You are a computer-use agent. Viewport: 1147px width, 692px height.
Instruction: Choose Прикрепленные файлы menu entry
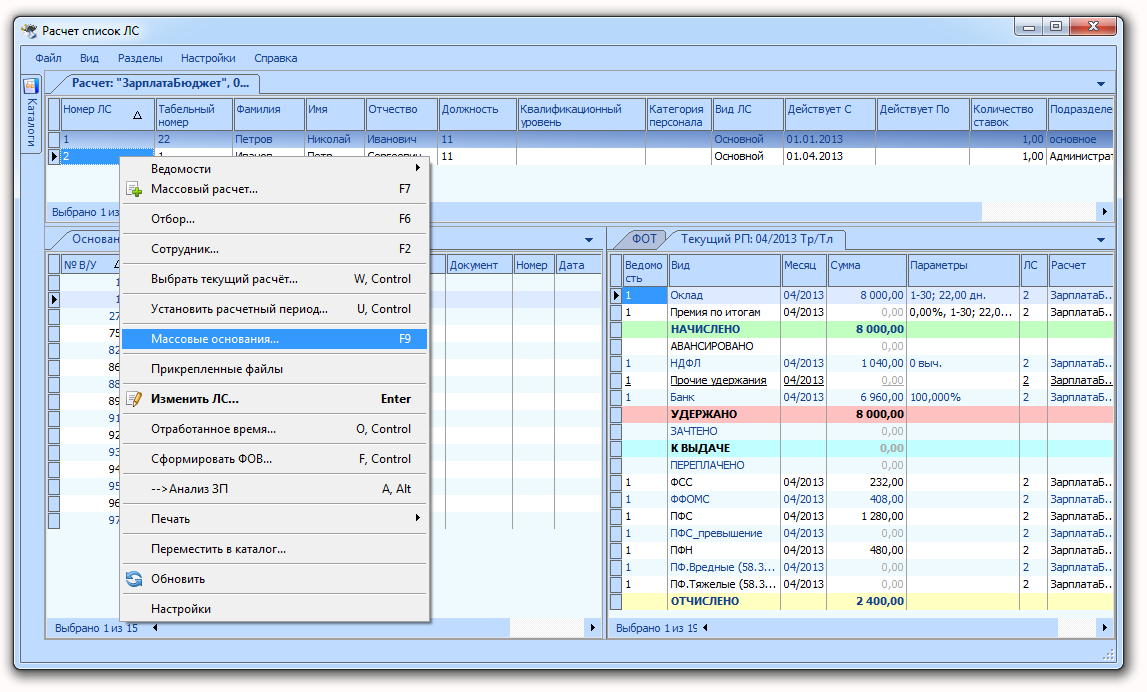pyautogui.click(x=274, y=369)
